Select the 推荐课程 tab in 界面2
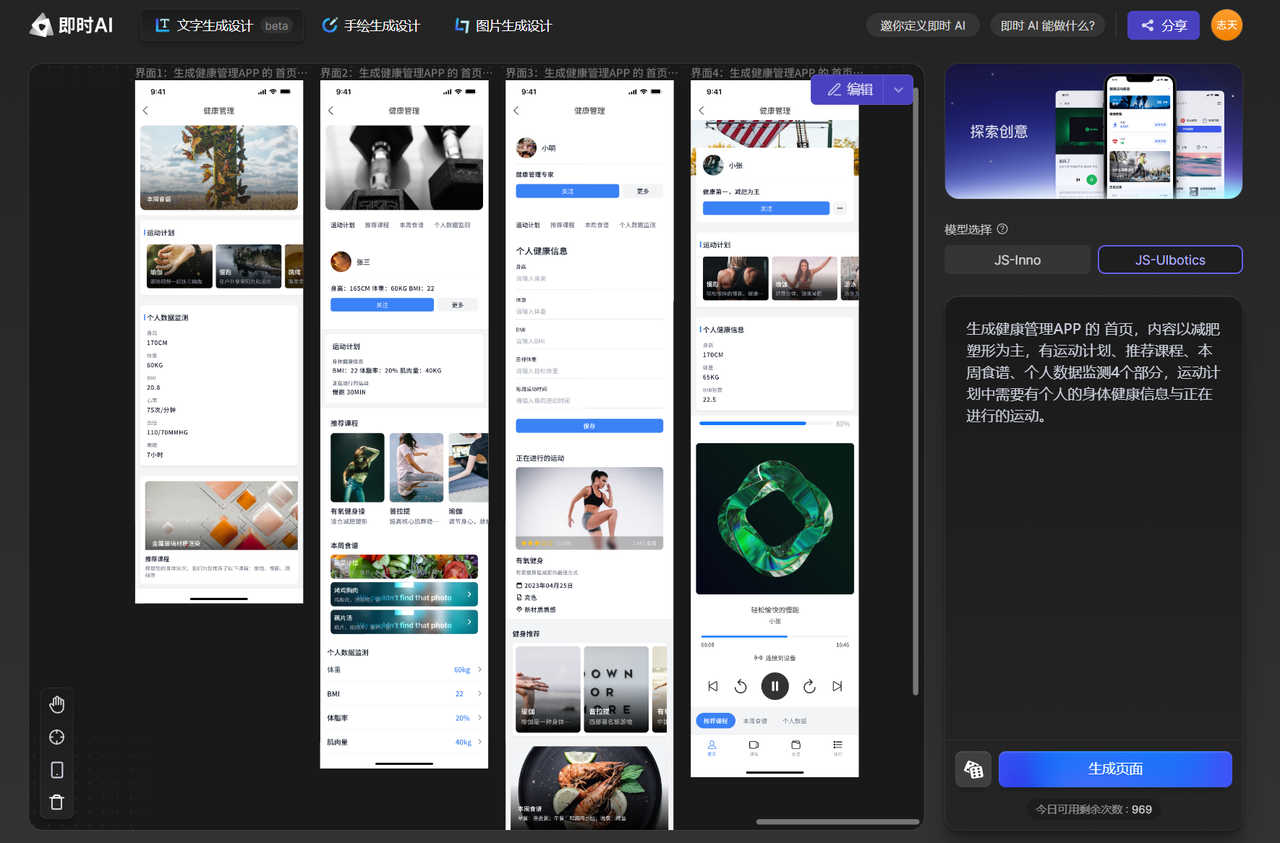 click(377, 226)
